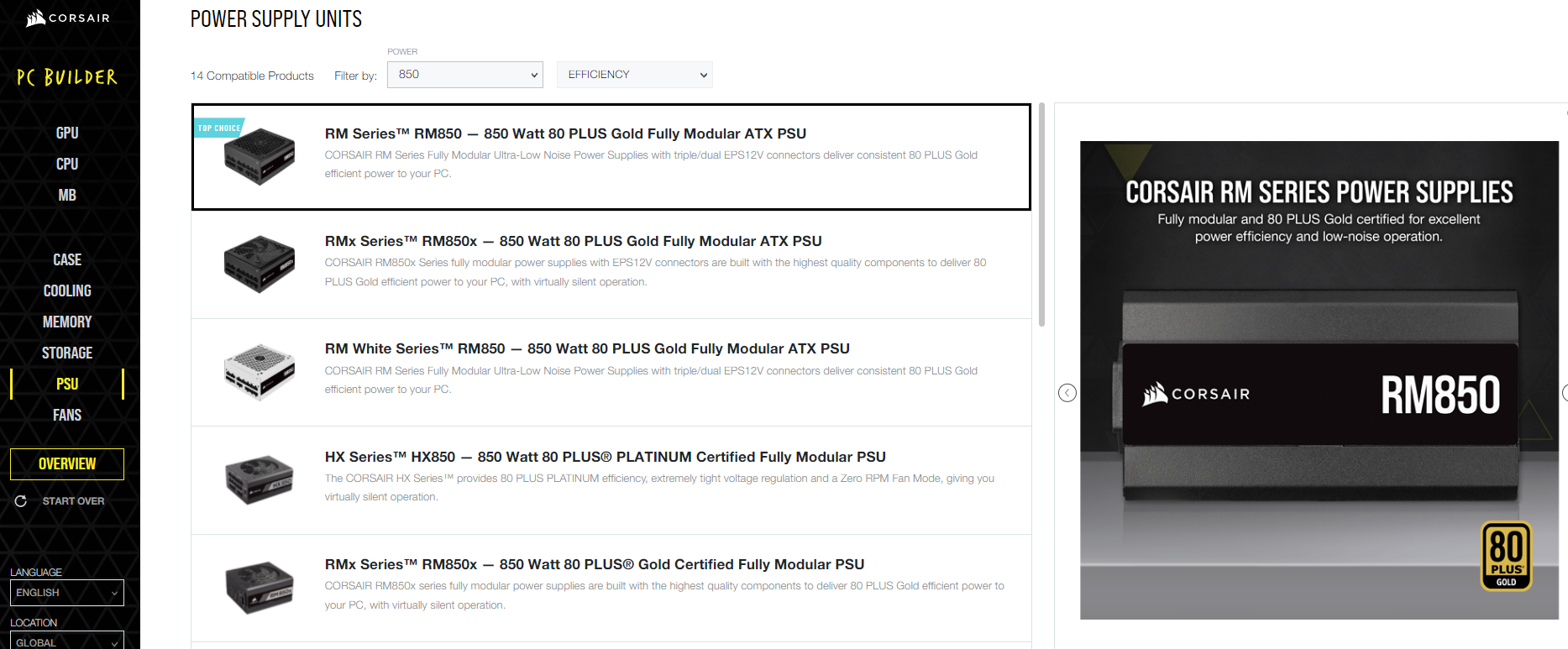Image resolution: width=1568 pixels, height=649 pixels.
Task: Click the Start Over link
Action: click(x=73, y=501)
